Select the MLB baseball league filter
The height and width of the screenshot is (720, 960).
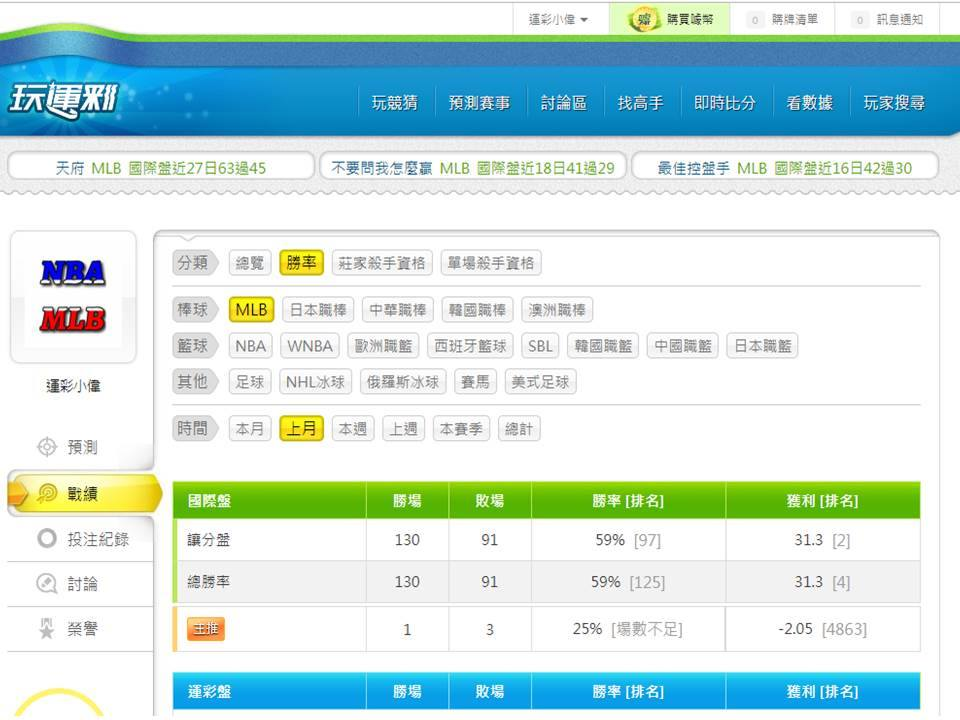click(251, 309)
